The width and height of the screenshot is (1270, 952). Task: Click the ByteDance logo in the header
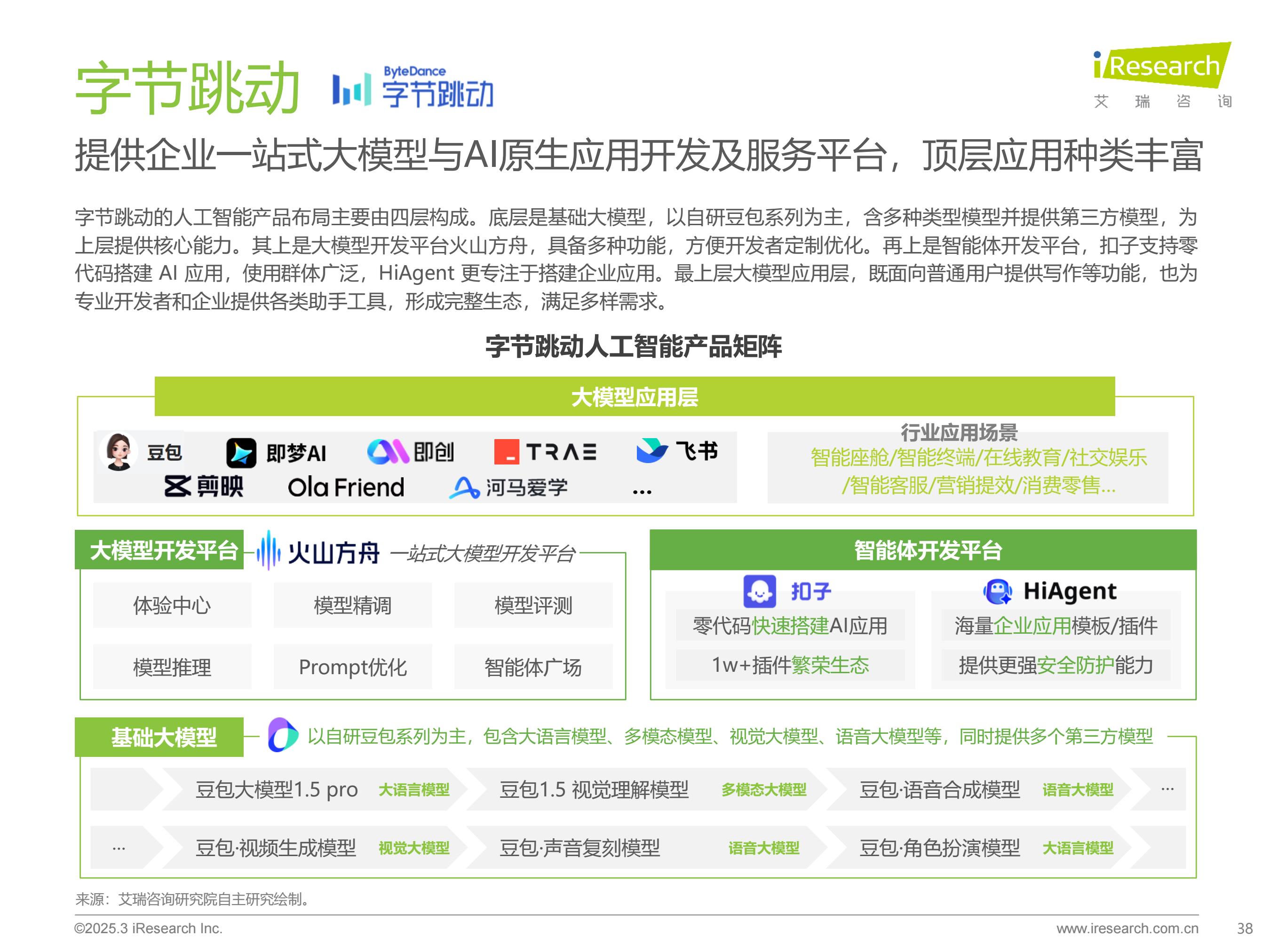click(413, 87)
